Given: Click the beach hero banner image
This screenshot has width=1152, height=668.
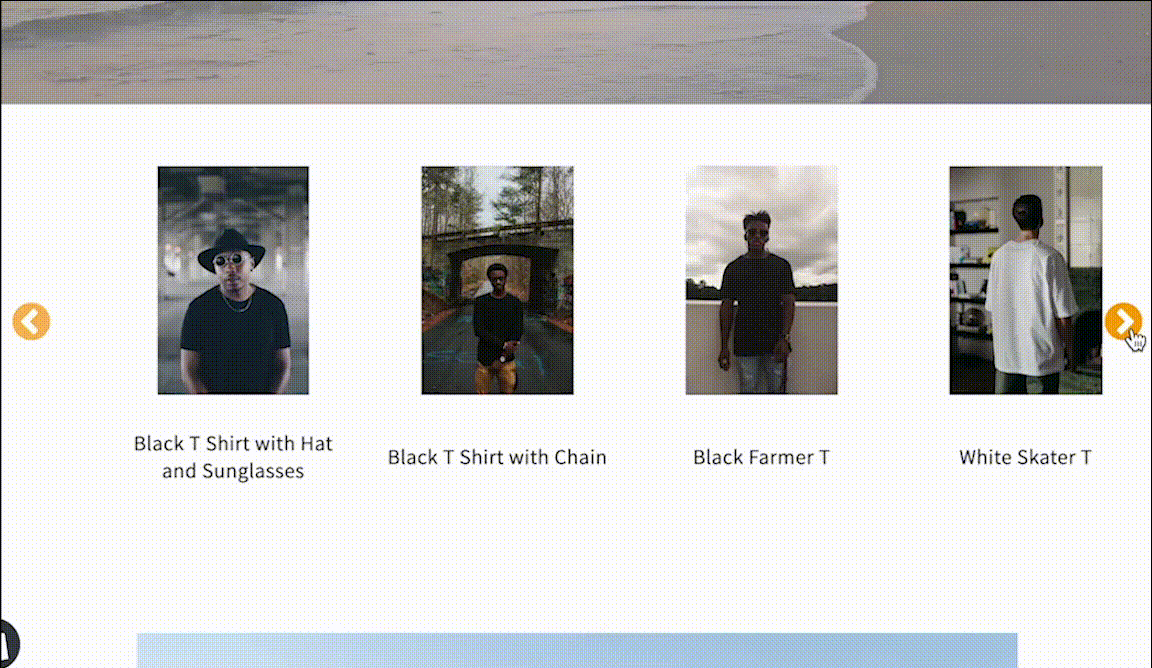Looking at the screenshot, I should click(x=576, y=51).
